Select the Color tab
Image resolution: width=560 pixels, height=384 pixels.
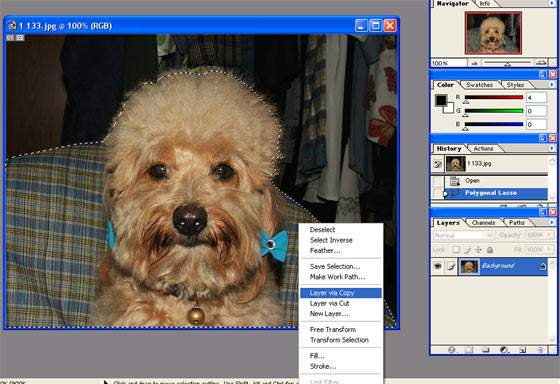pyautogui.click(x=445, y=85)
